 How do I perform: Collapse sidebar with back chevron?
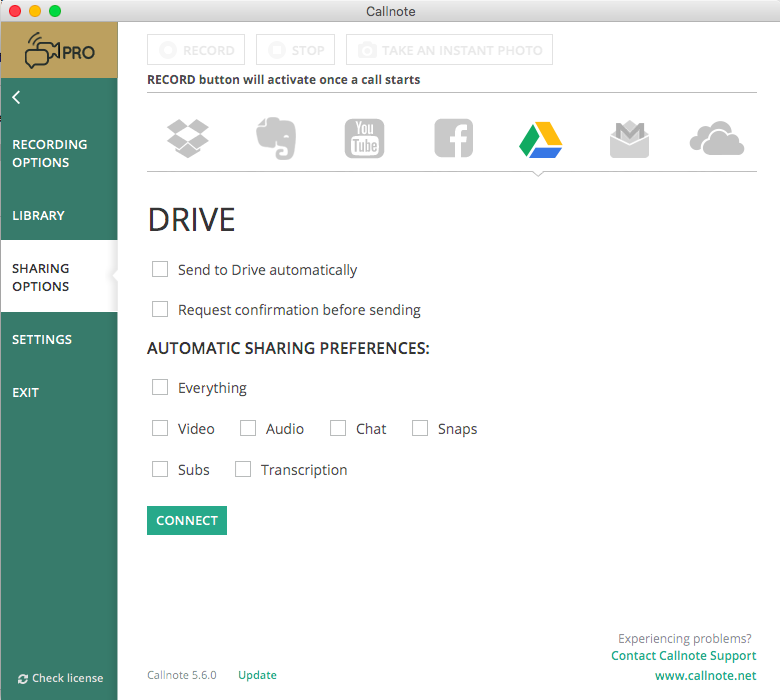16,97
